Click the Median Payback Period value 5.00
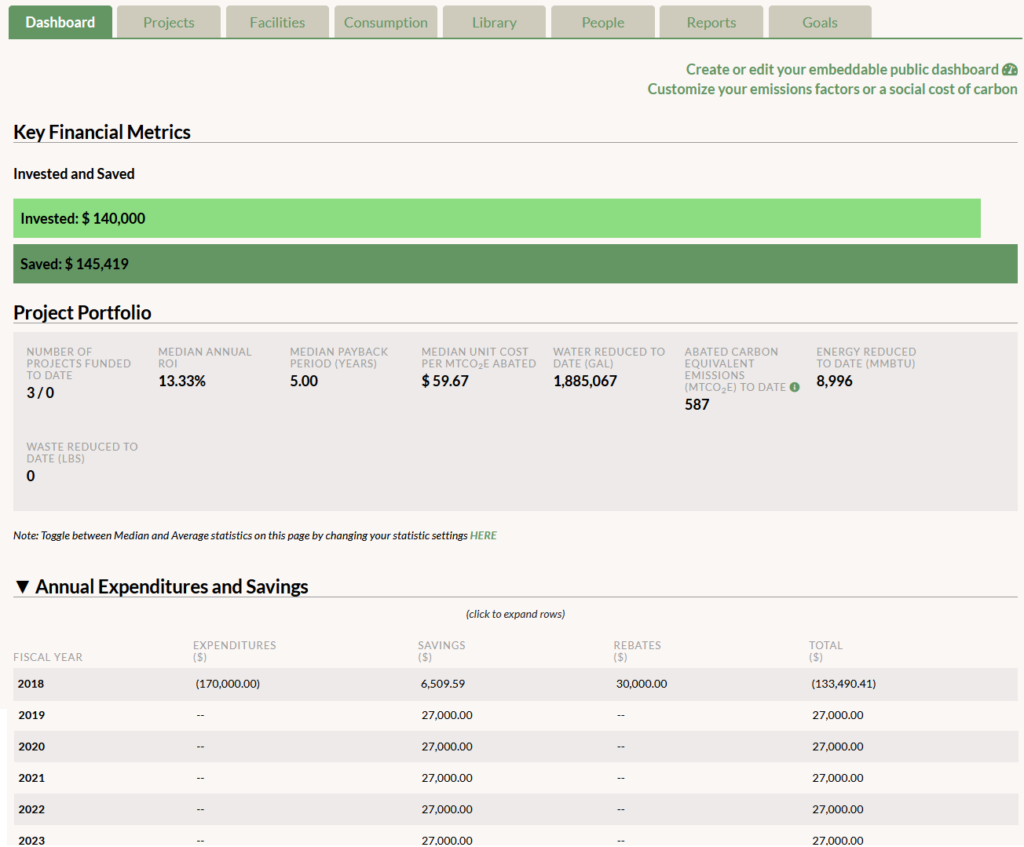 [304, 381]
